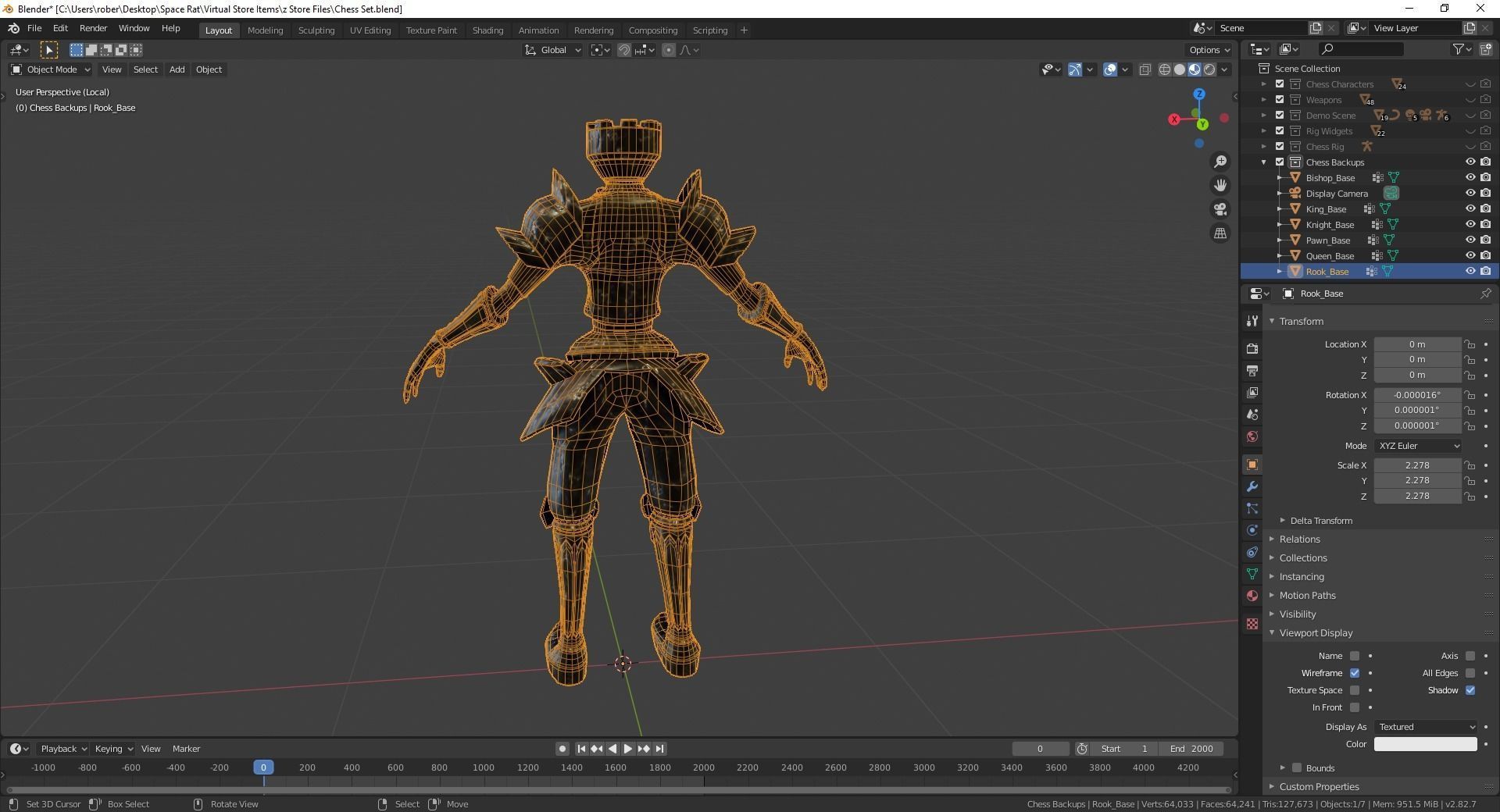Click the Scale X value field
This screenshot has height=812, width=1500.
pos(1417,465)
